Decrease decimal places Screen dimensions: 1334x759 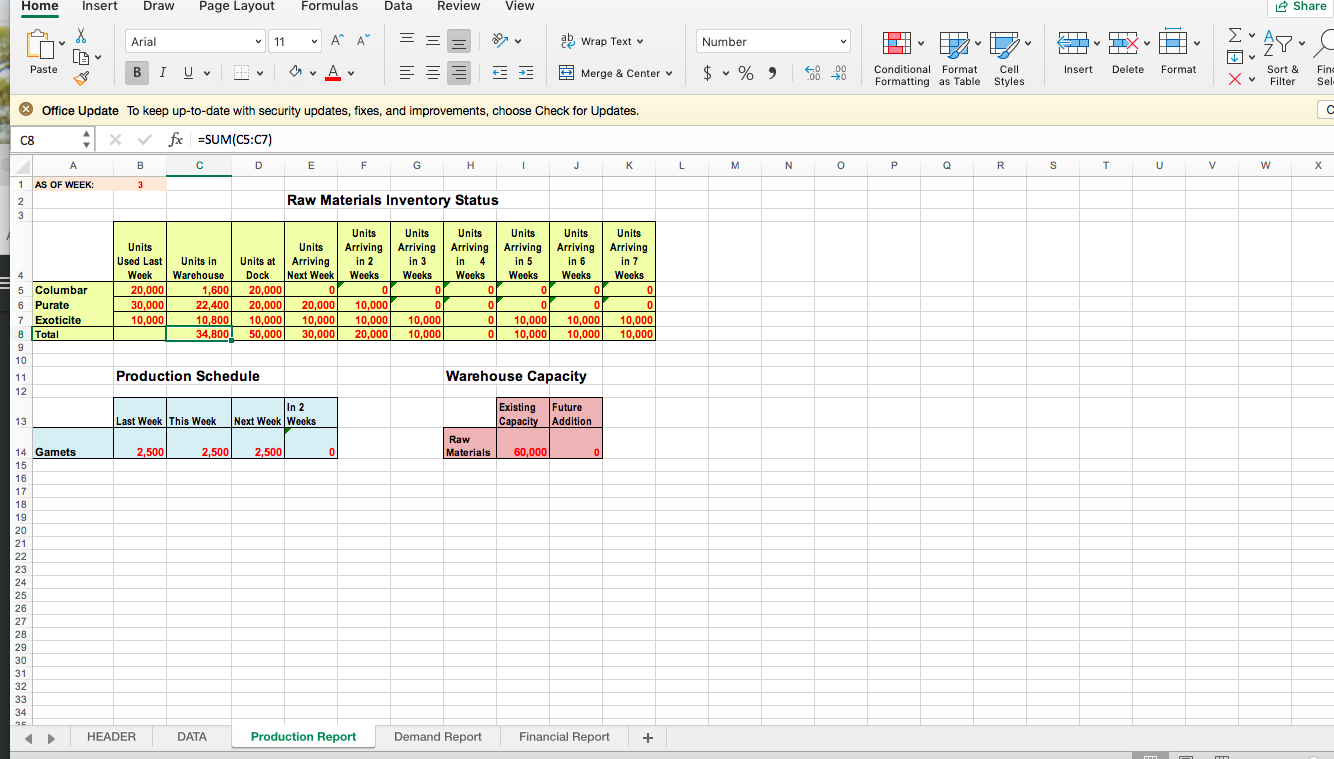(838, 73)
